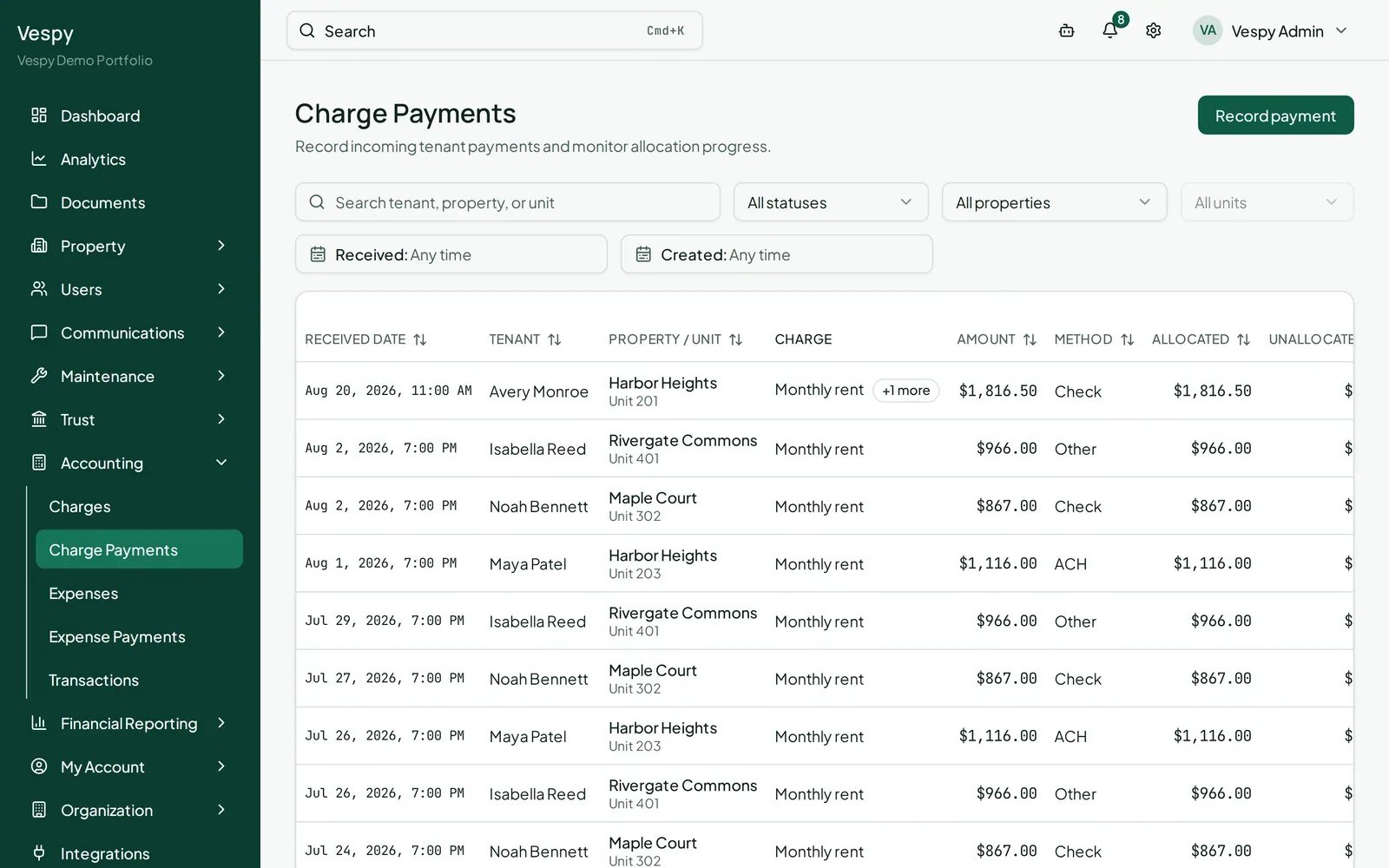The height and width of the screenshot is (868, 1389).
Task: Open the All statuses dropdown
Action: tap(831, 202)
